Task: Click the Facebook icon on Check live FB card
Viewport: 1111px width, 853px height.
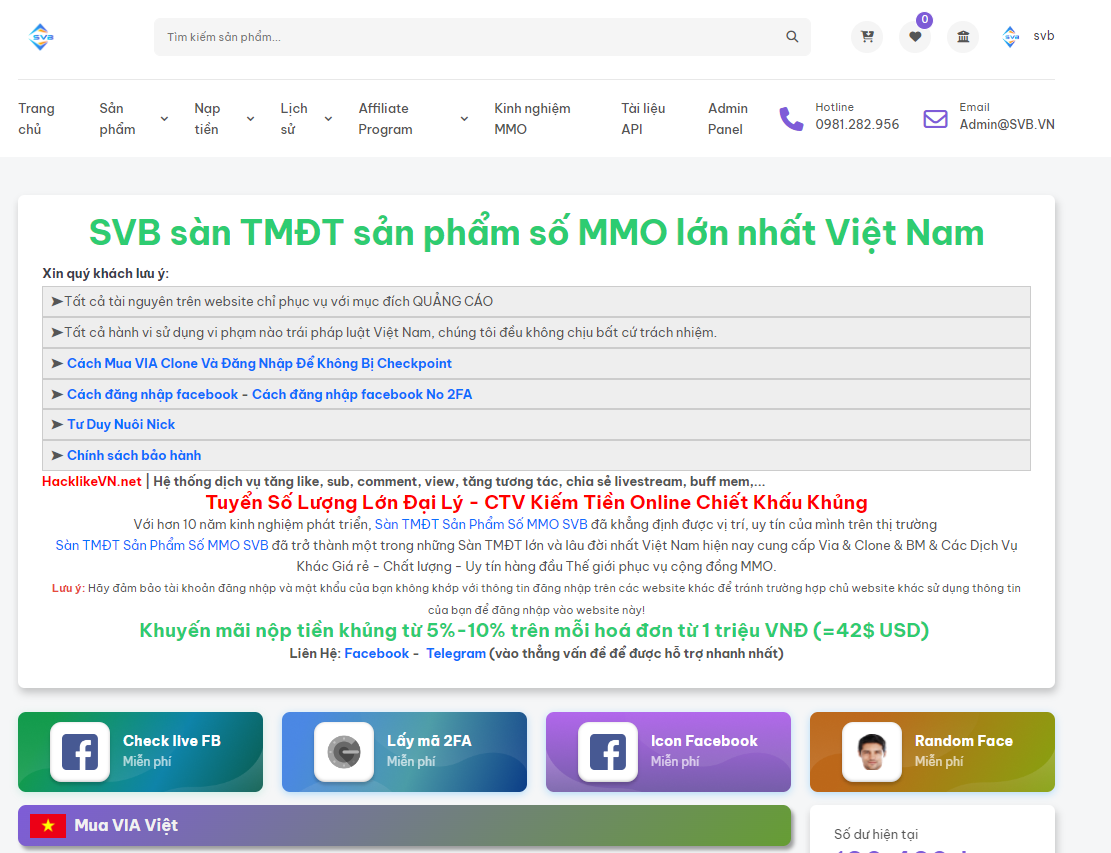Action: coord(80,752)
